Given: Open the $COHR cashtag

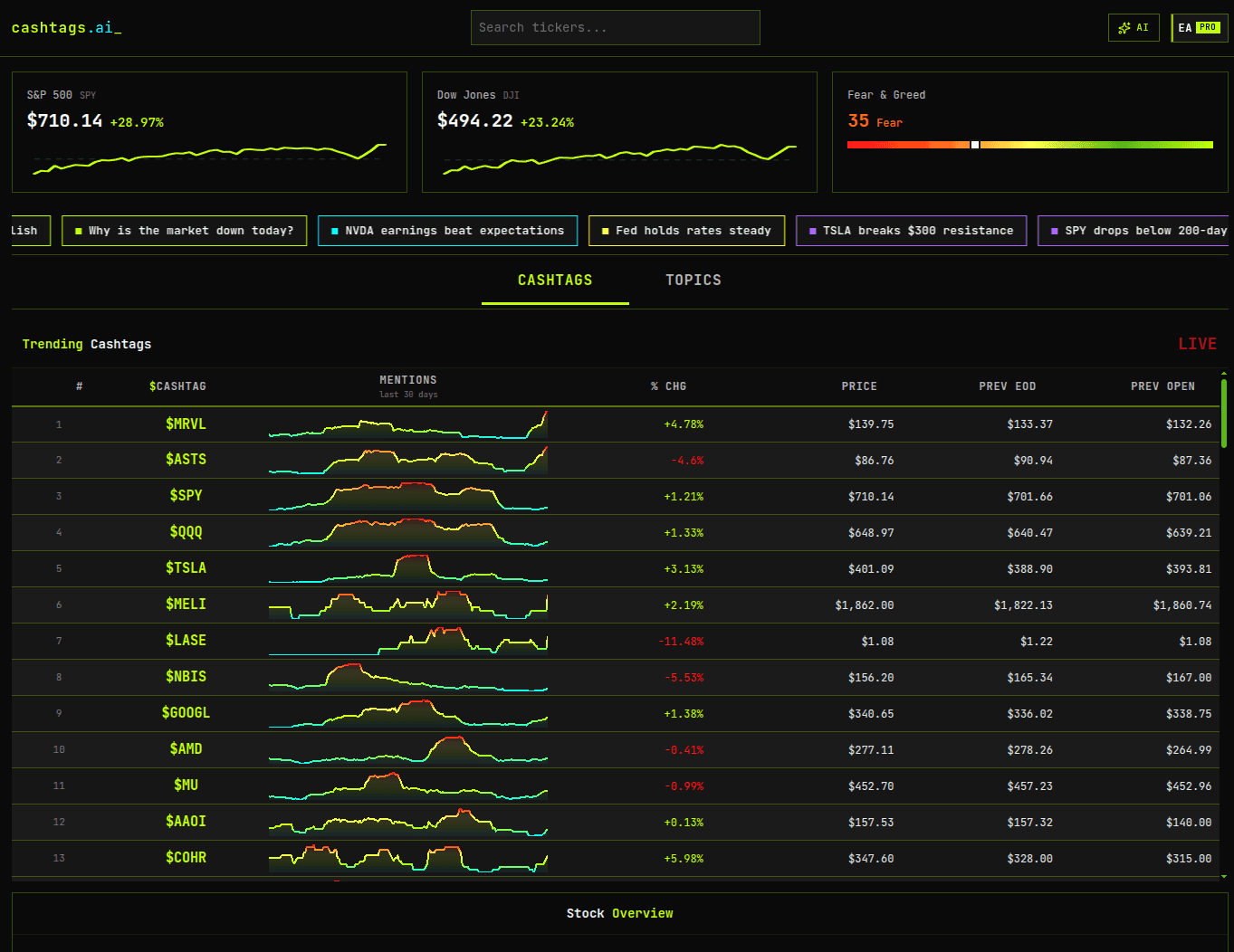Looking at the screenshot, I should pyautogui.click(x=186, y=858).
